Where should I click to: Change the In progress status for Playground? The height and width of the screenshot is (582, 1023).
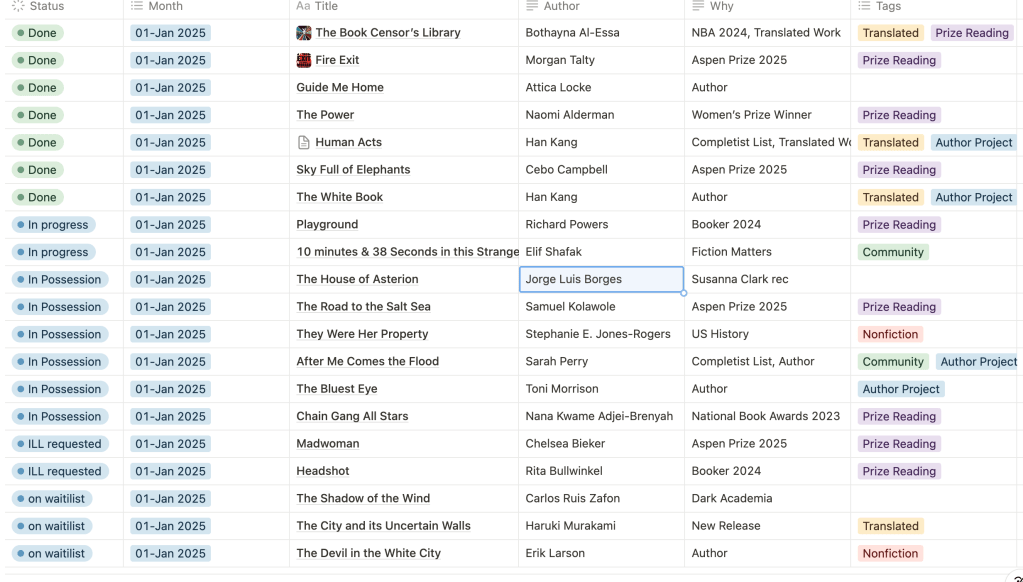point(54,225)
